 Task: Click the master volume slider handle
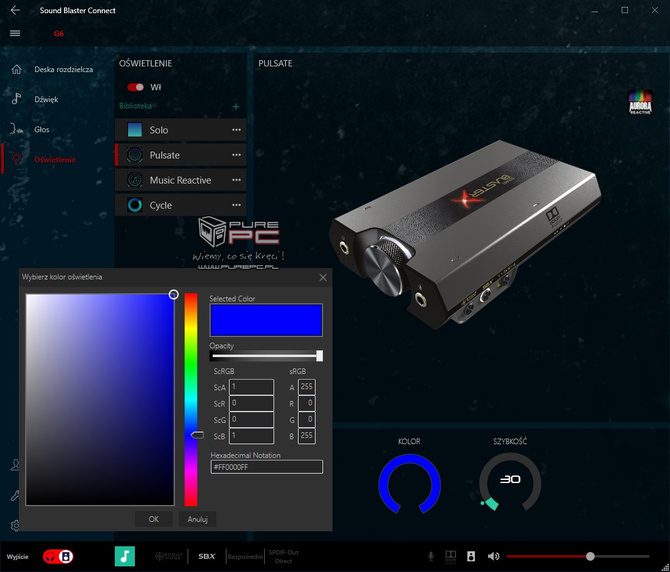coord(590,556)
